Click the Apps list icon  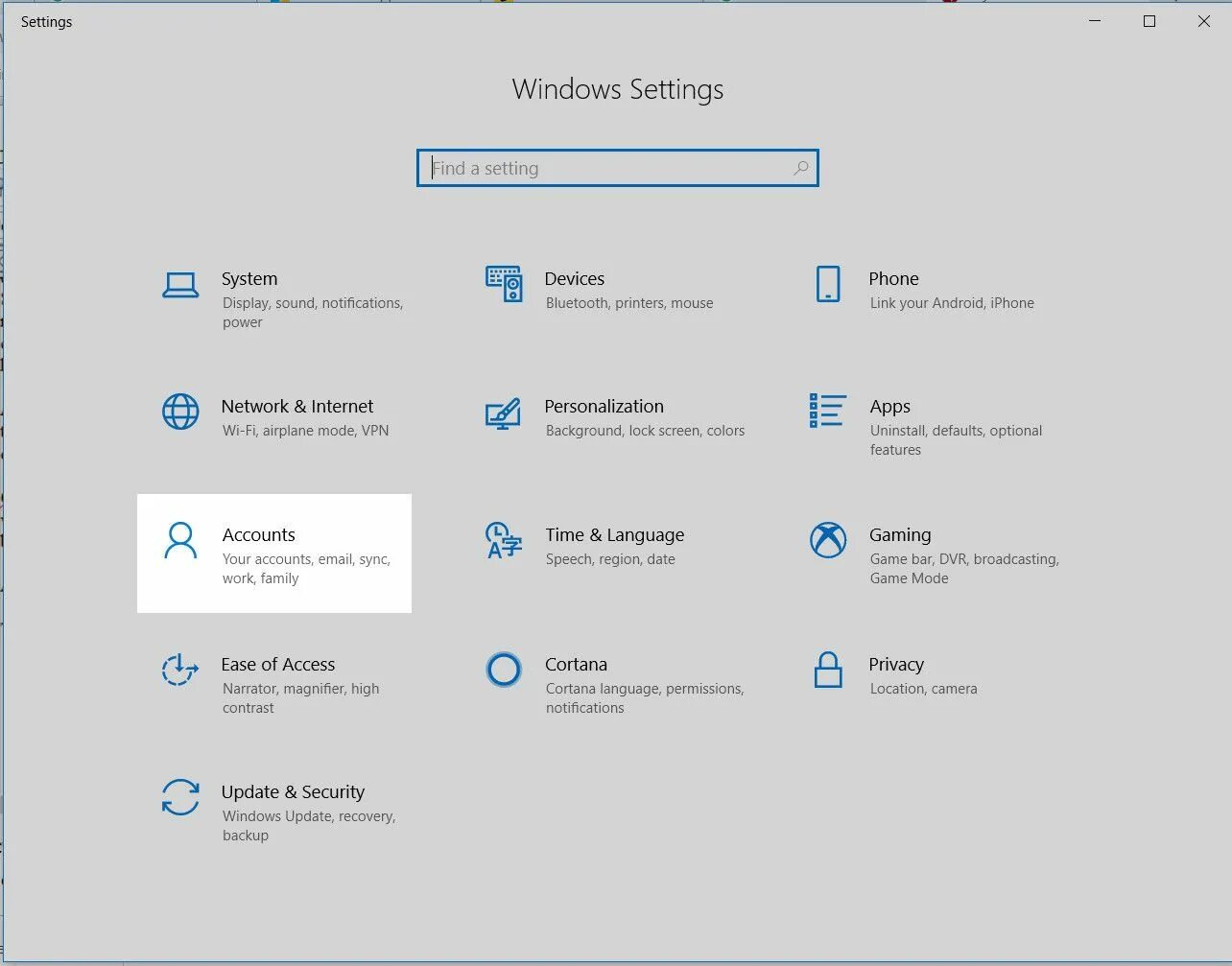coord(827,411)
